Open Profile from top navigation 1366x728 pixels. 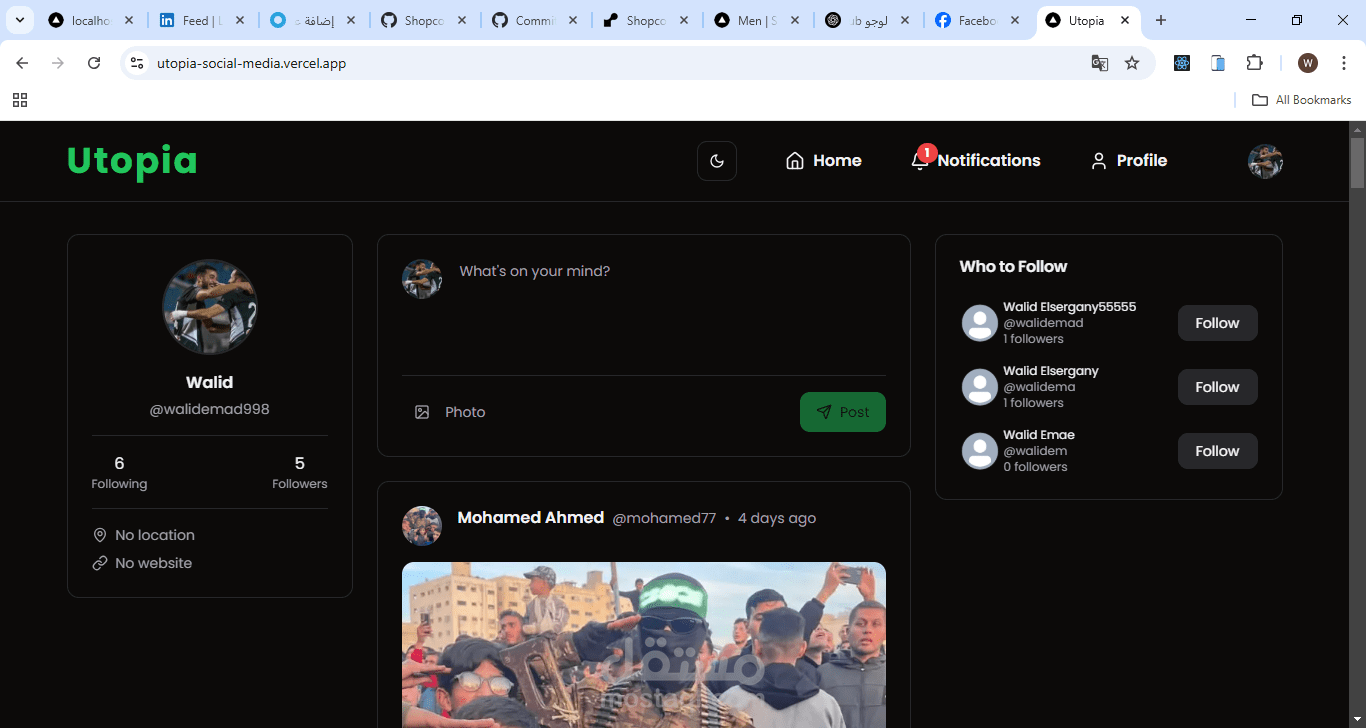[1128, 161]
